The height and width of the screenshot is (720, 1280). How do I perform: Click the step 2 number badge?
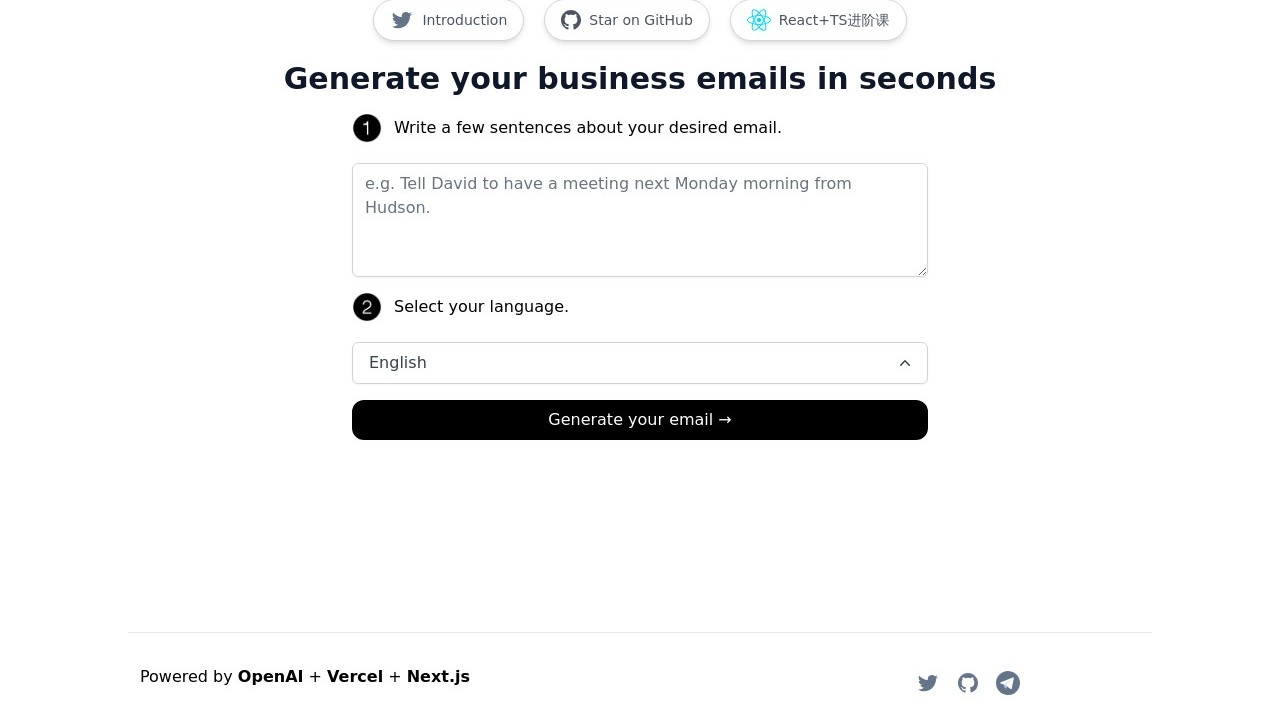coord(367,307)
